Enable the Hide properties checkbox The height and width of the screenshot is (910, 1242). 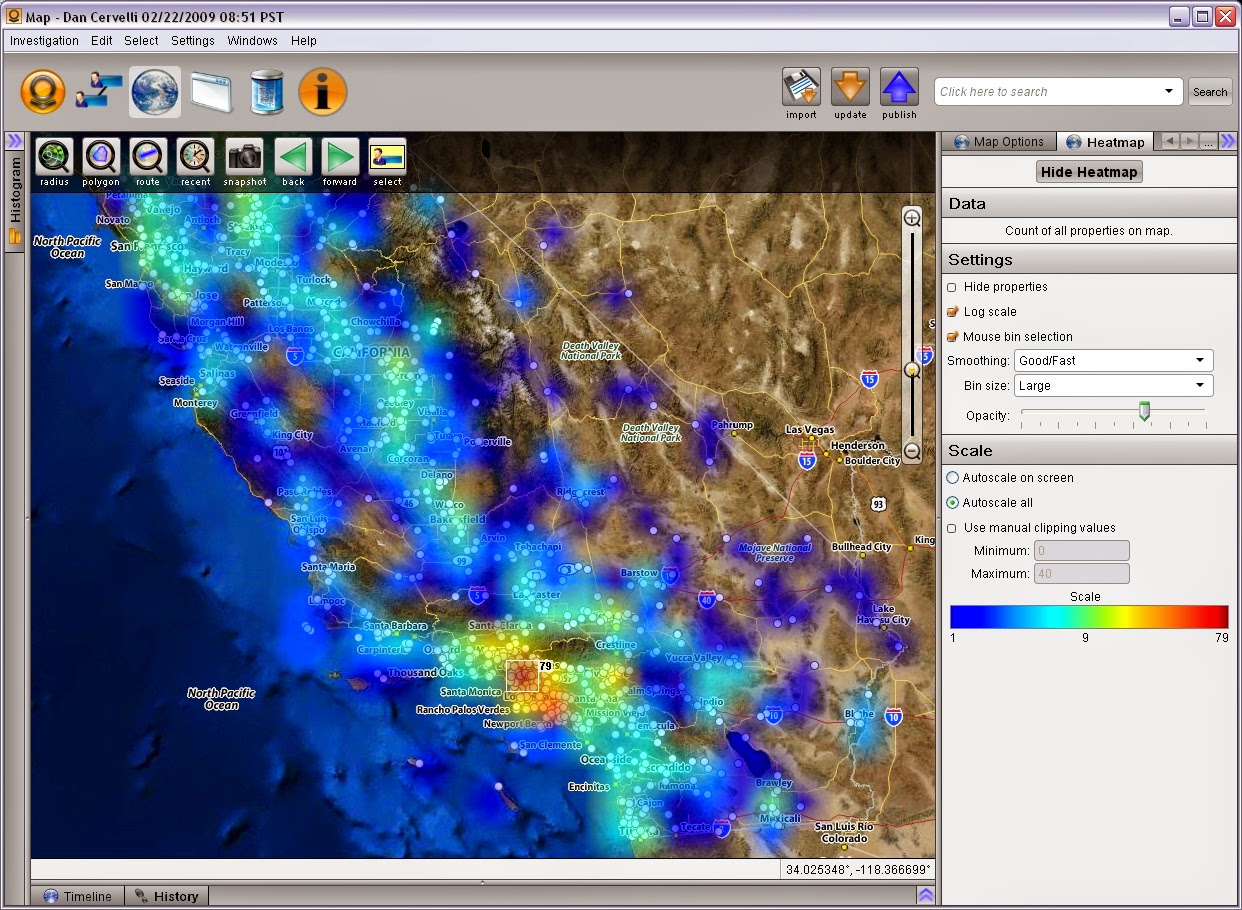tap(952, 287)
